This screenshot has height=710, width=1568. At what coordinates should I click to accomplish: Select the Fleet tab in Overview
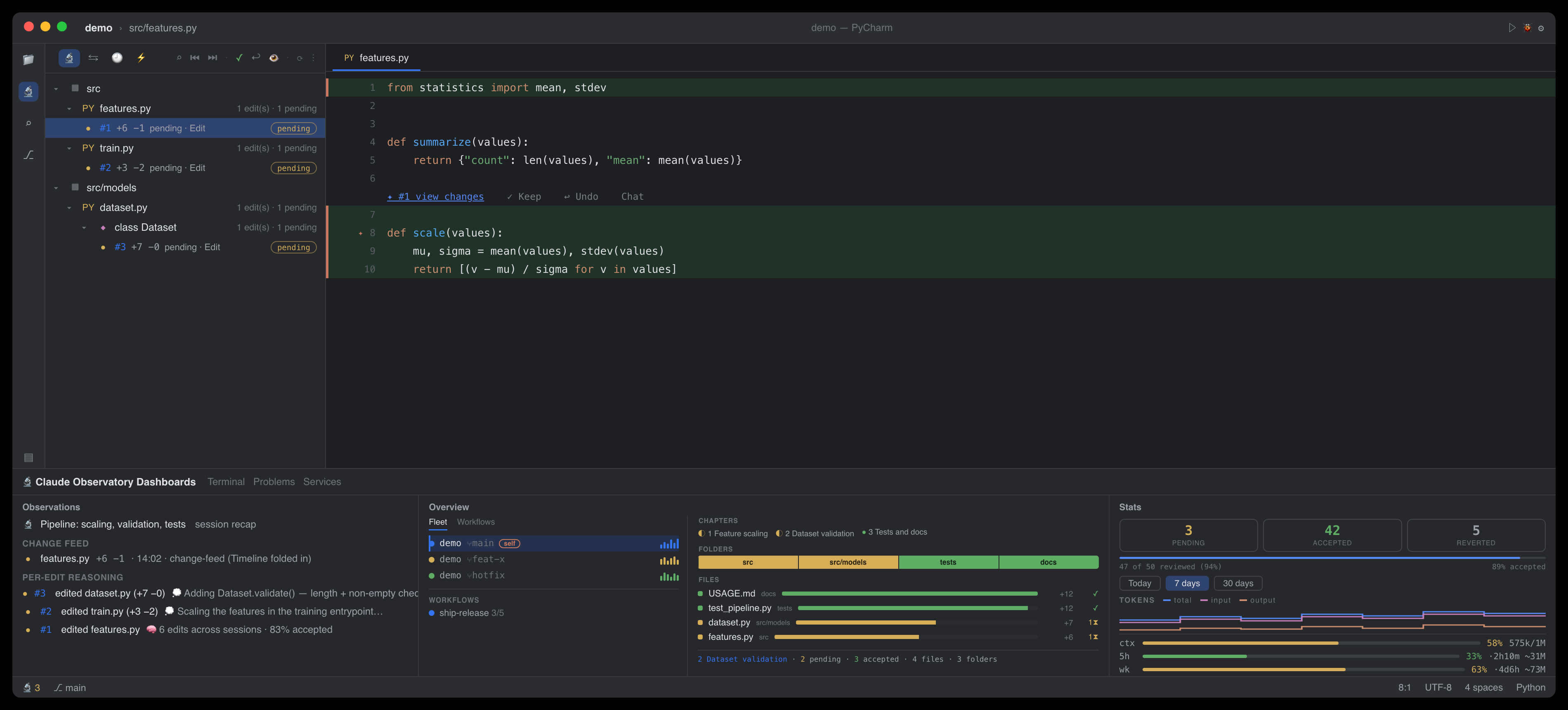tap(438, 522)
